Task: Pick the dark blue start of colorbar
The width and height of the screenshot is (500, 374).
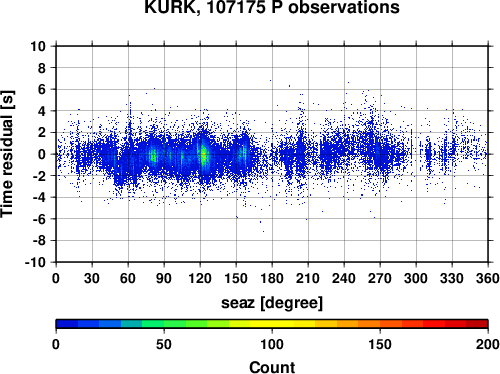Action: pos(67,324)
